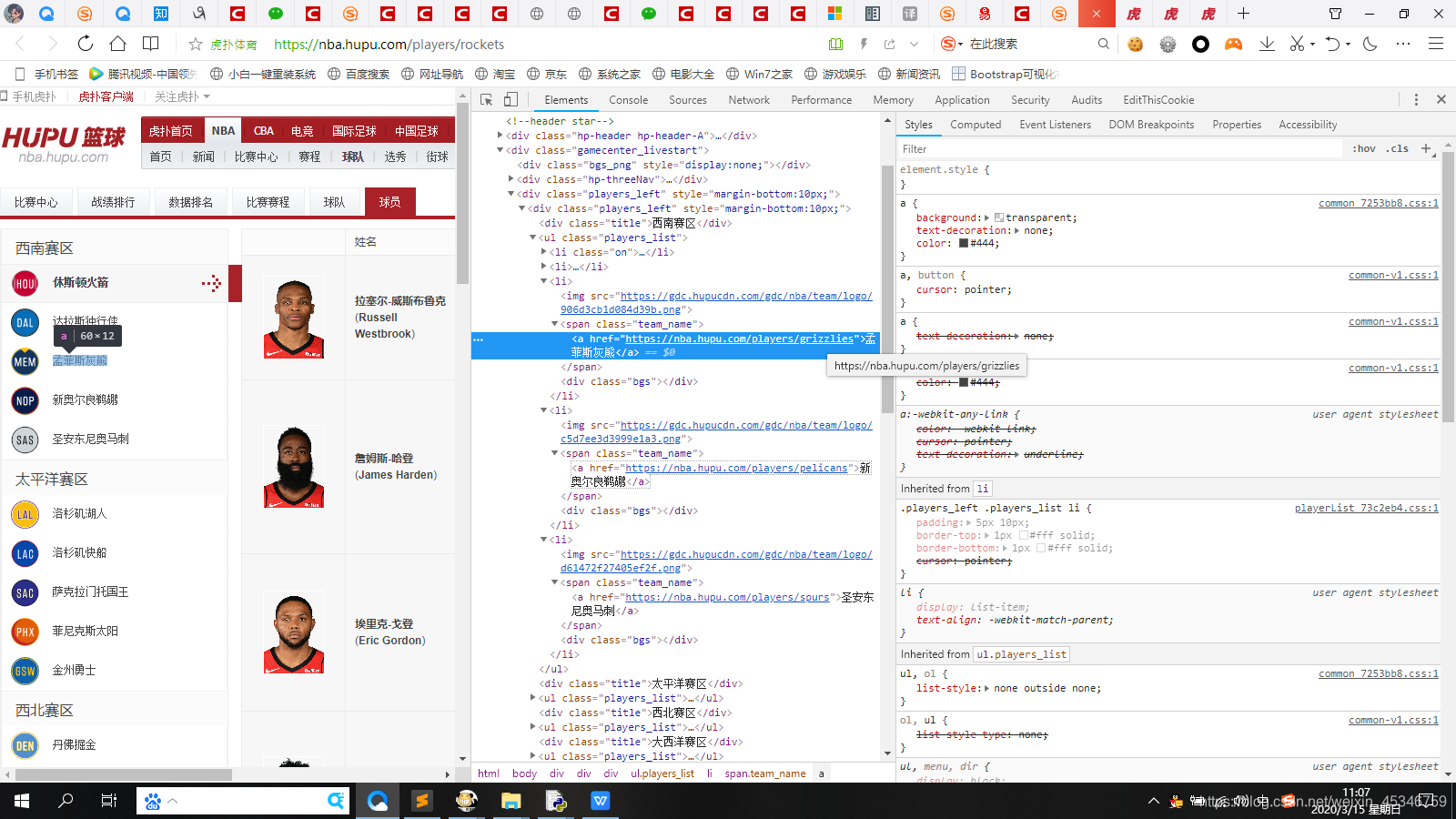Screen dimensions: 1456x819
Task: Toggle the .cls class editor
Action: [x=1397, y=148]
